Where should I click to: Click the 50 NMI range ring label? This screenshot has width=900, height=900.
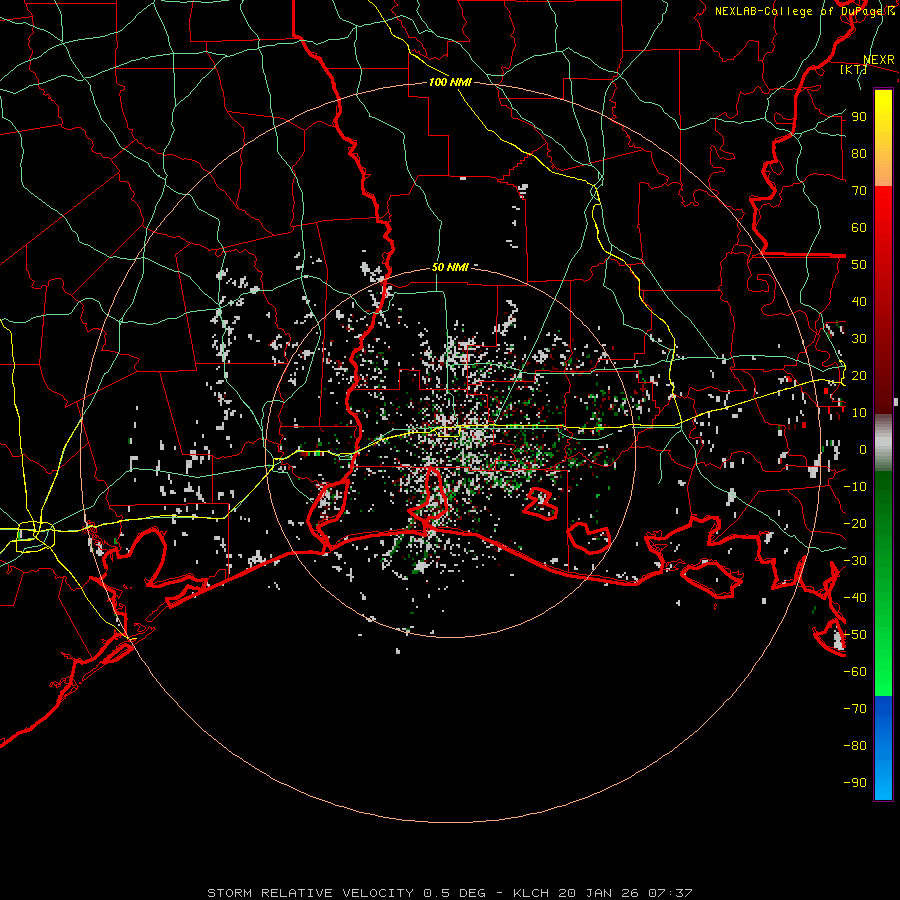coord(450,267)
